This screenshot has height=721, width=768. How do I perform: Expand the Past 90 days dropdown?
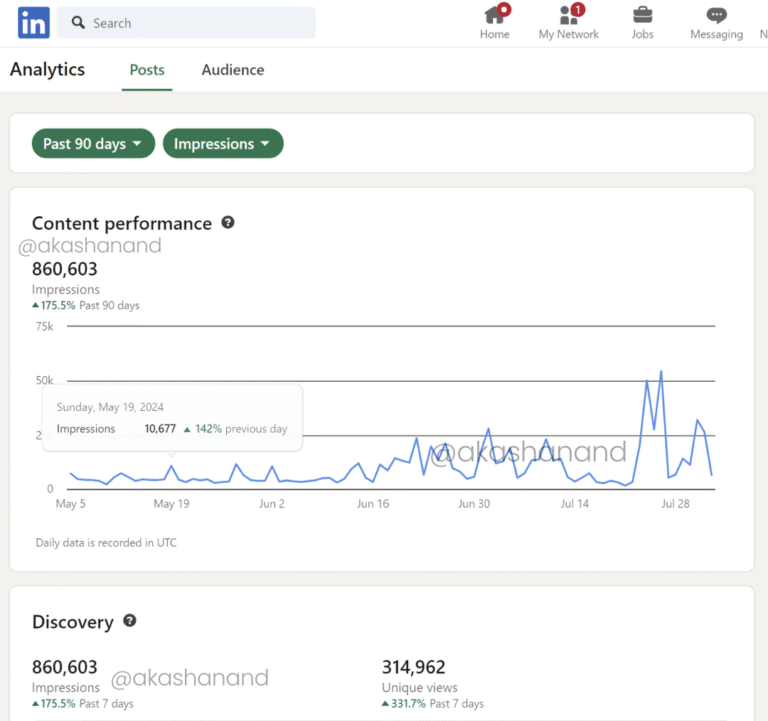(x=94, y=144)
